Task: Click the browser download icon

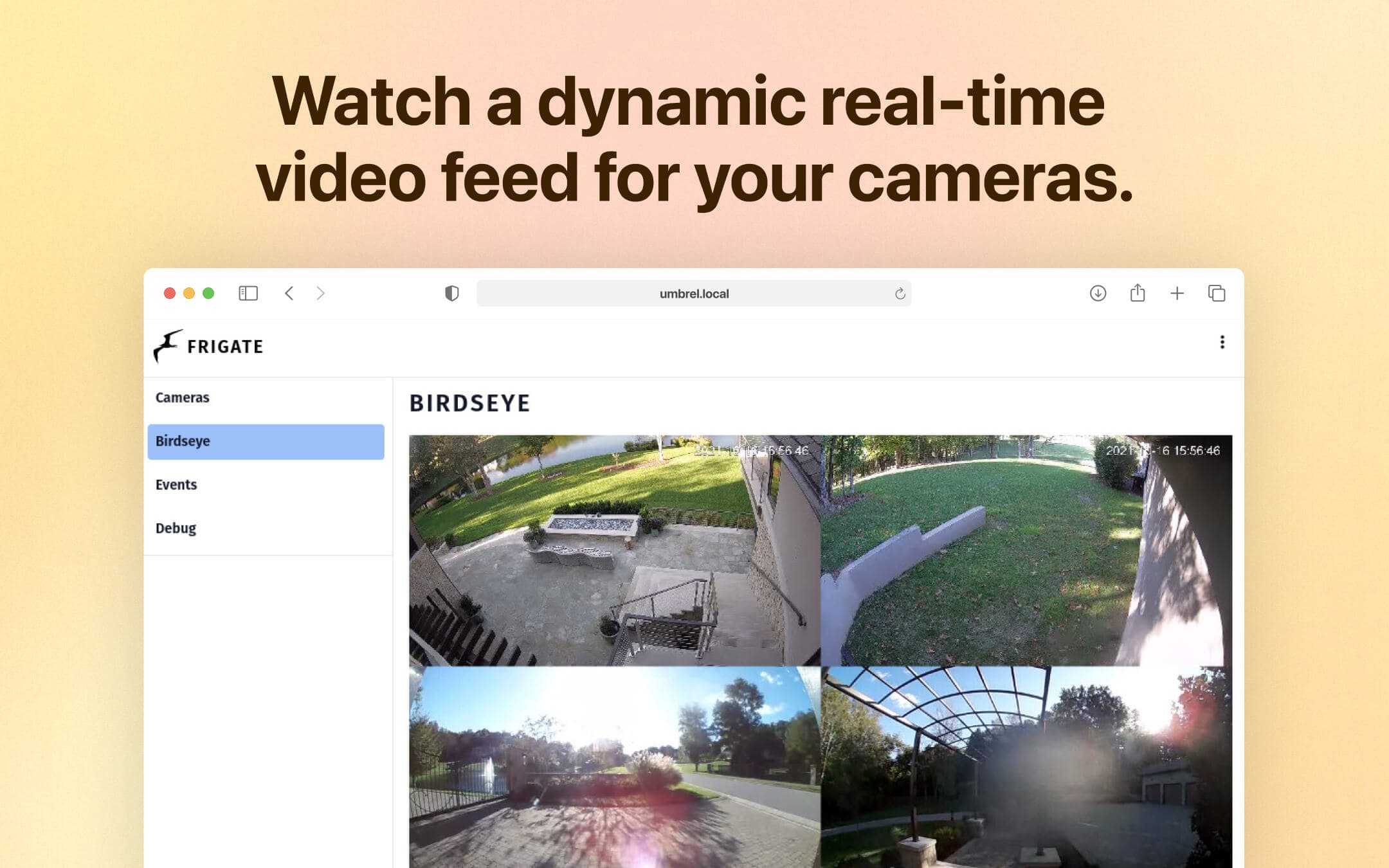Action: [x=1097, y=293]
